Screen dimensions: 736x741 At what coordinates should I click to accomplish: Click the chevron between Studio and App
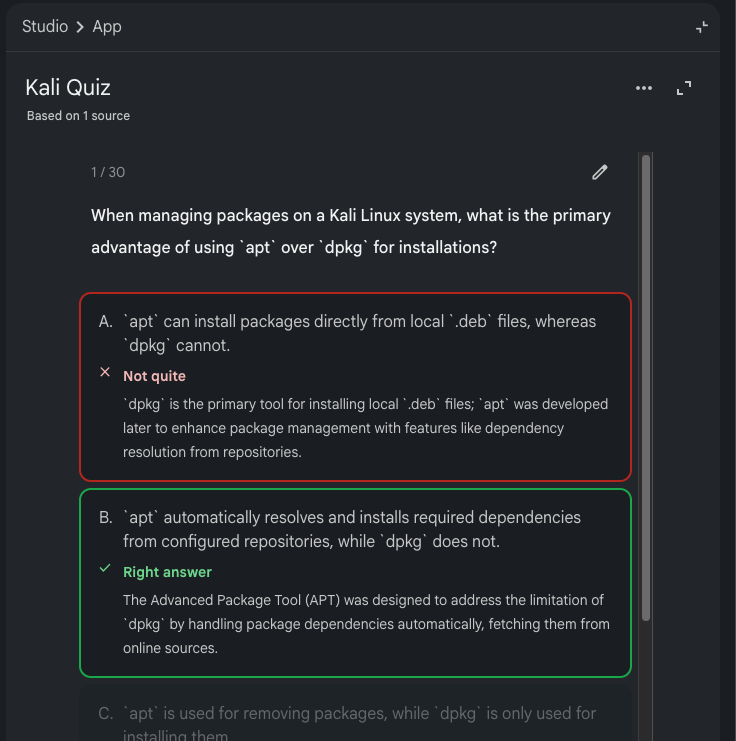click(80, 27)
